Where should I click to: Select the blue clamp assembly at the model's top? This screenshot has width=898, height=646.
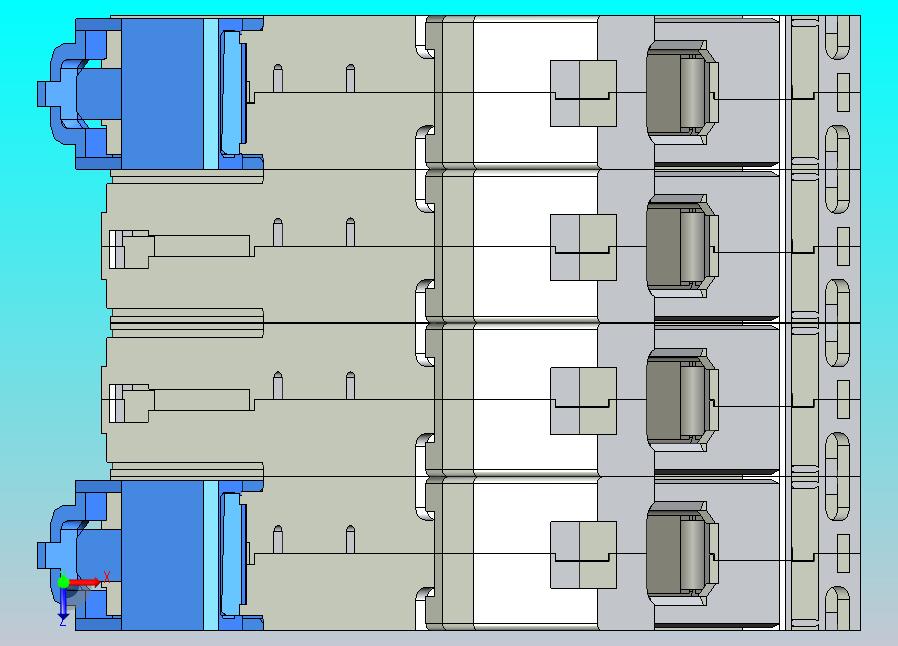coord(150,93)
